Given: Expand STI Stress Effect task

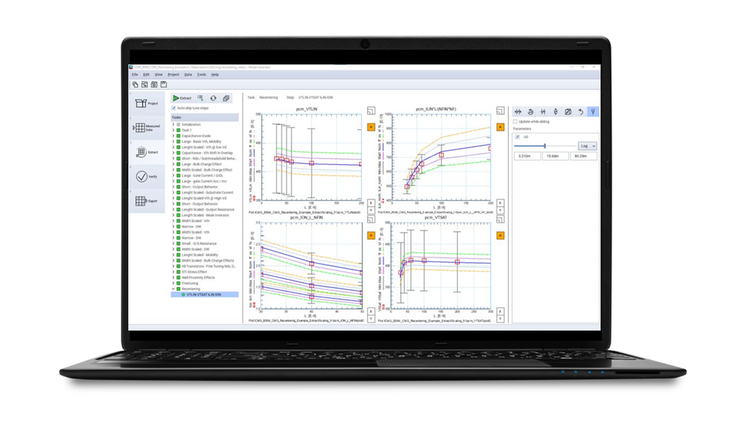Looking at the screenshot, I should coord(174,272).
